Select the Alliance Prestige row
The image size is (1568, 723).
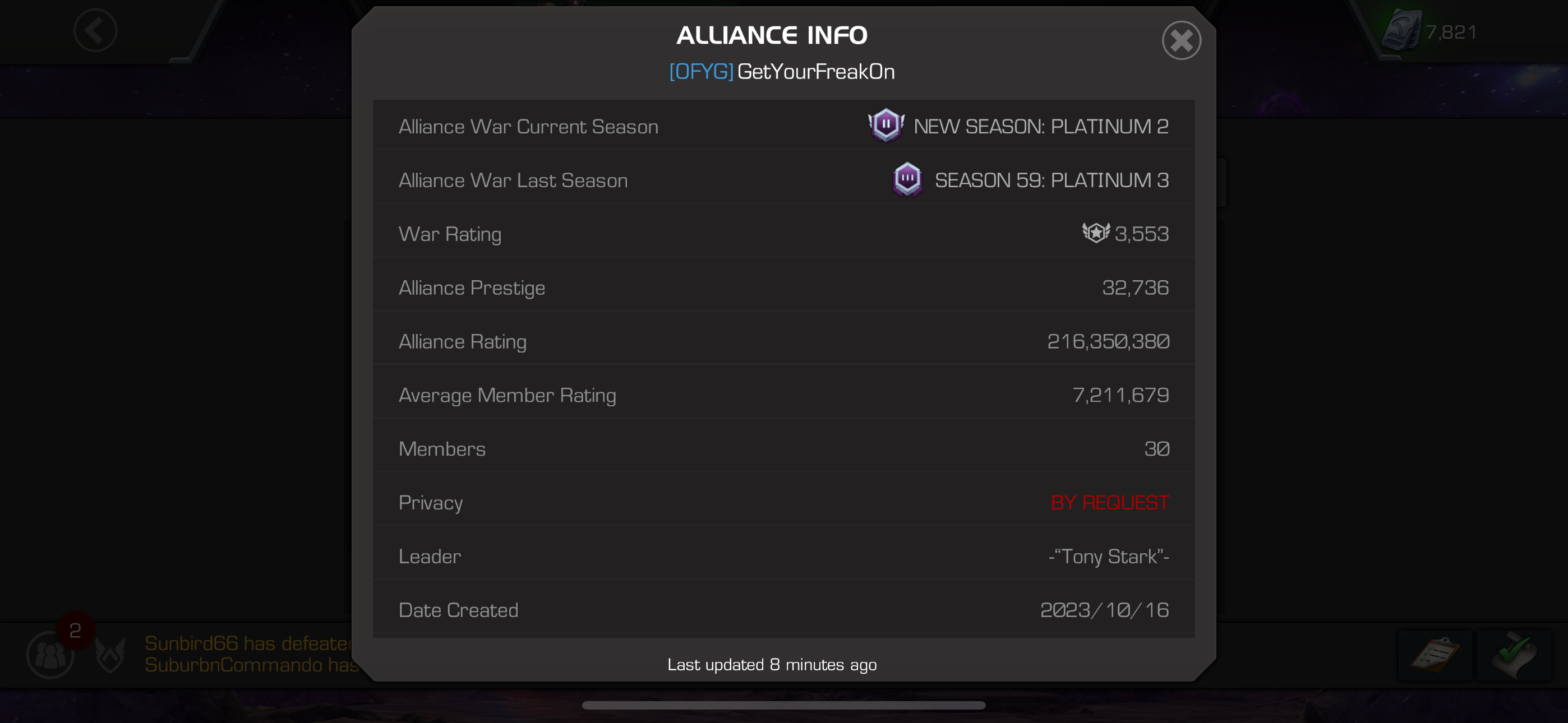click(783, 288)
